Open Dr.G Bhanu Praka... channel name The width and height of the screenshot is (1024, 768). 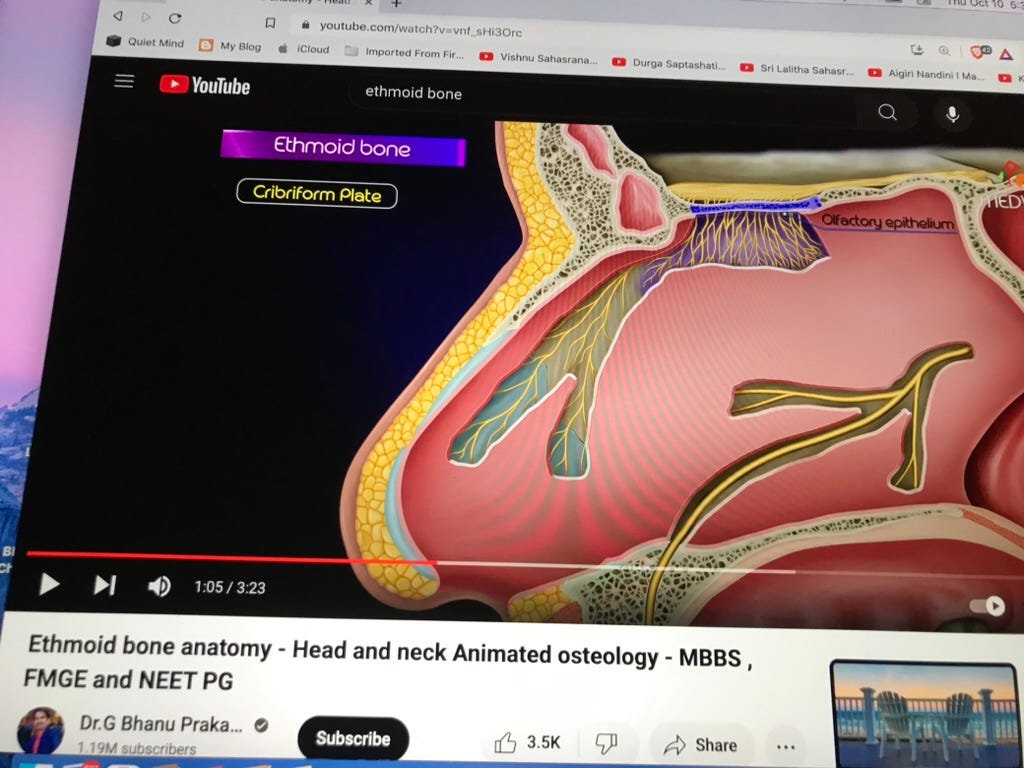[161, 724]
